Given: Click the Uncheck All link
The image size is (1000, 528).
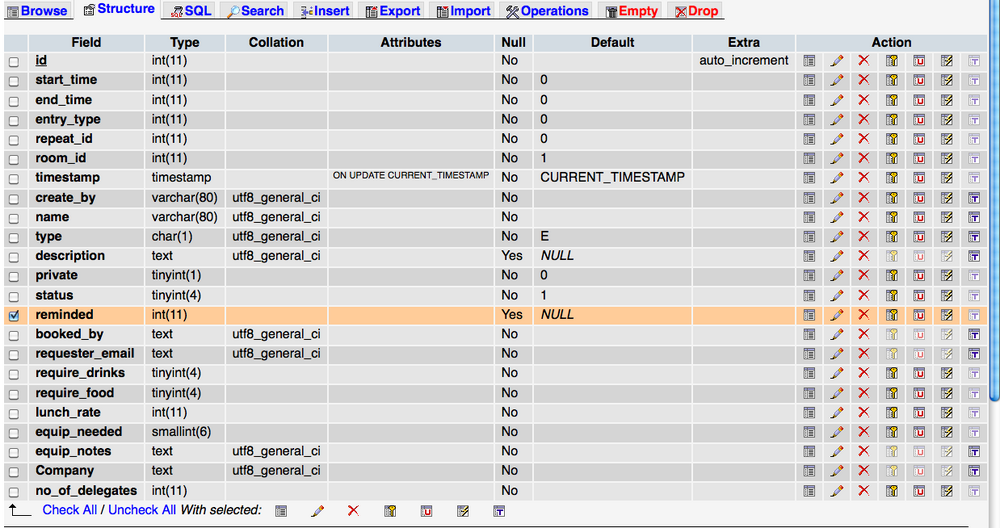Looking at the screenshot, I should [142, 510].
